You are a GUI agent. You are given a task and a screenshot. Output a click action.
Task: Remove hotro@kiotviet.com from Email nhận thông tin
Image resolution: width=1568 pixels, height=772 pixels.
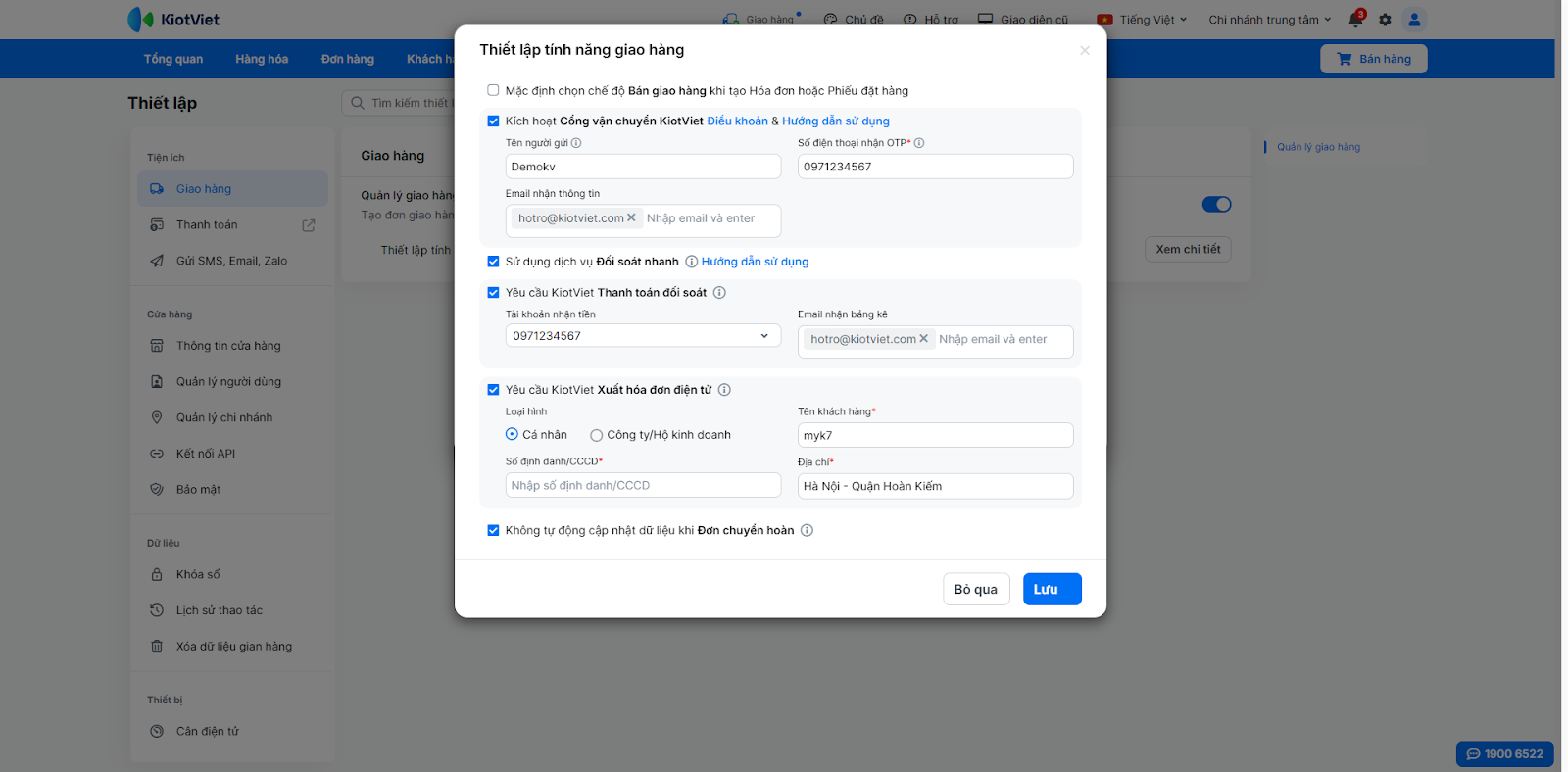point(631,218)
